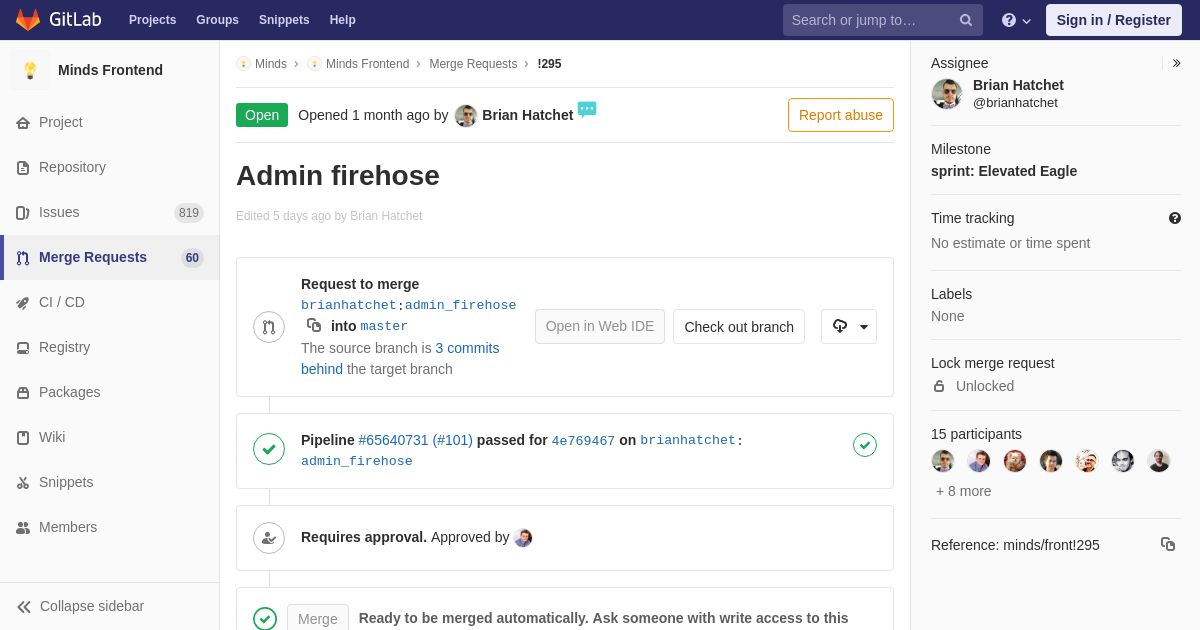This screenshot has width=1200, height=630.
Task: Click the search magnifier icon
Action: pos(966,20)
